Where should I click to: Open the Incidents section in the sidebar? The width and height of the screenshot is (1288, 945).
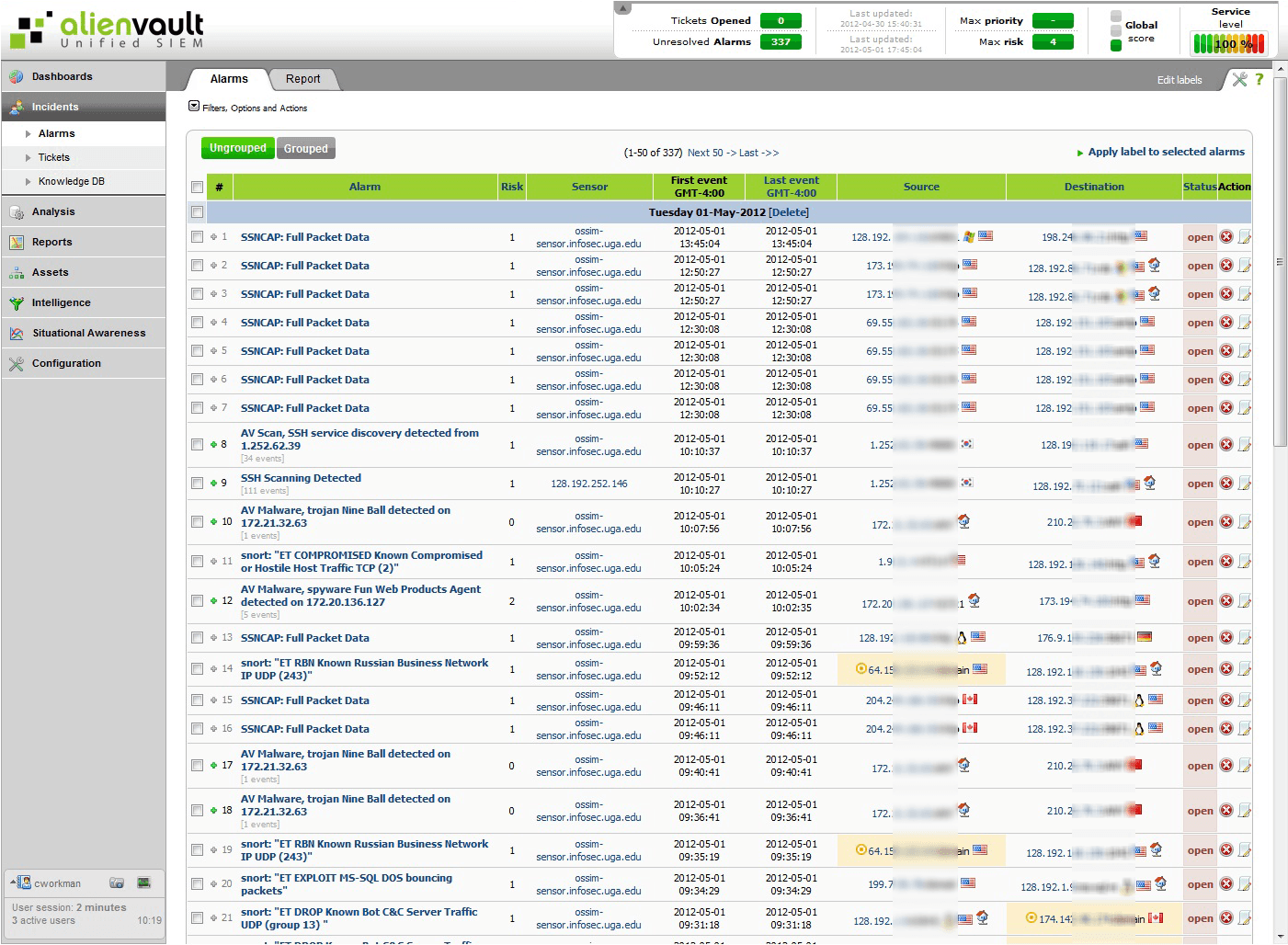pyautogui.click(x=54, y=107)
